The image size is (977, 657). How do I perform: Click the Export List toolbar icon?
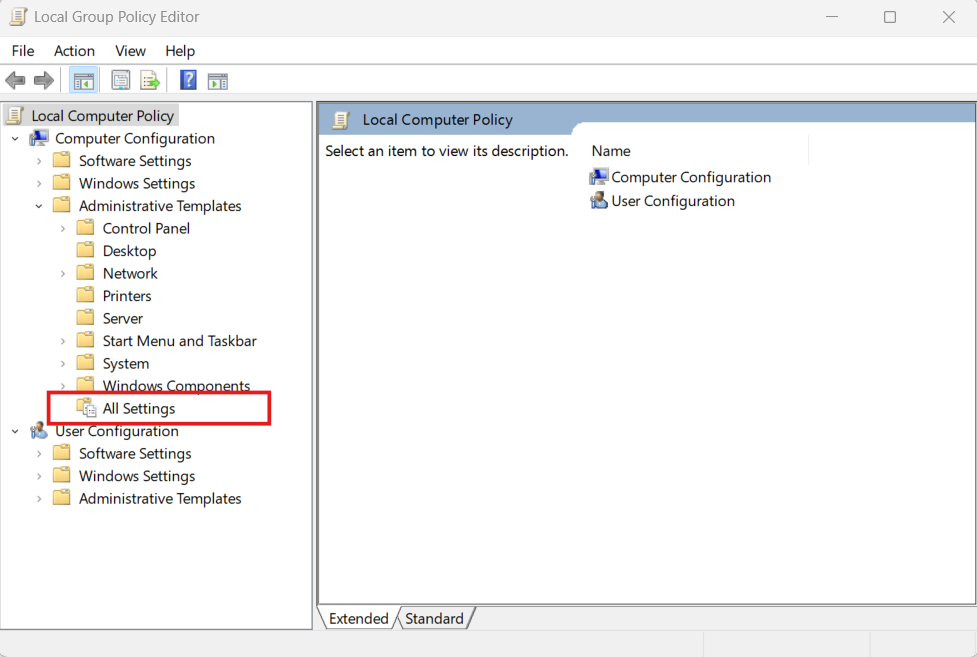(150, 80)
